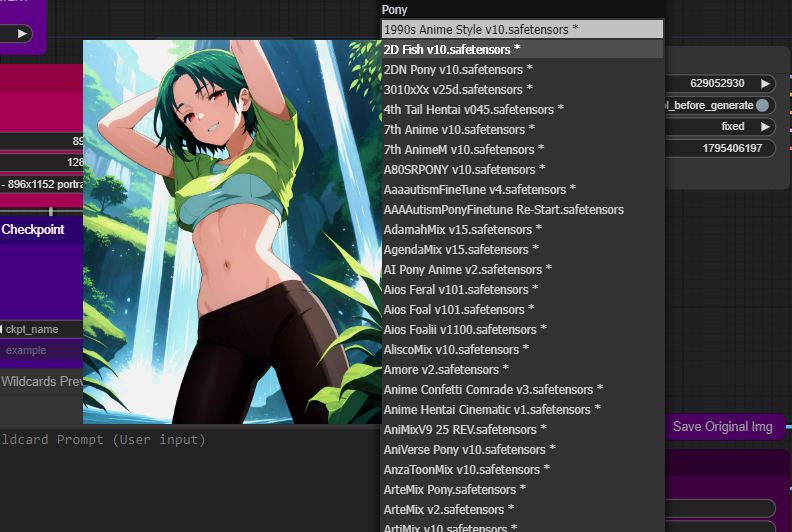Click the Checkpoint node title
Image resolution: width=792 pixels, height=532 pixels.
point(33,229)
